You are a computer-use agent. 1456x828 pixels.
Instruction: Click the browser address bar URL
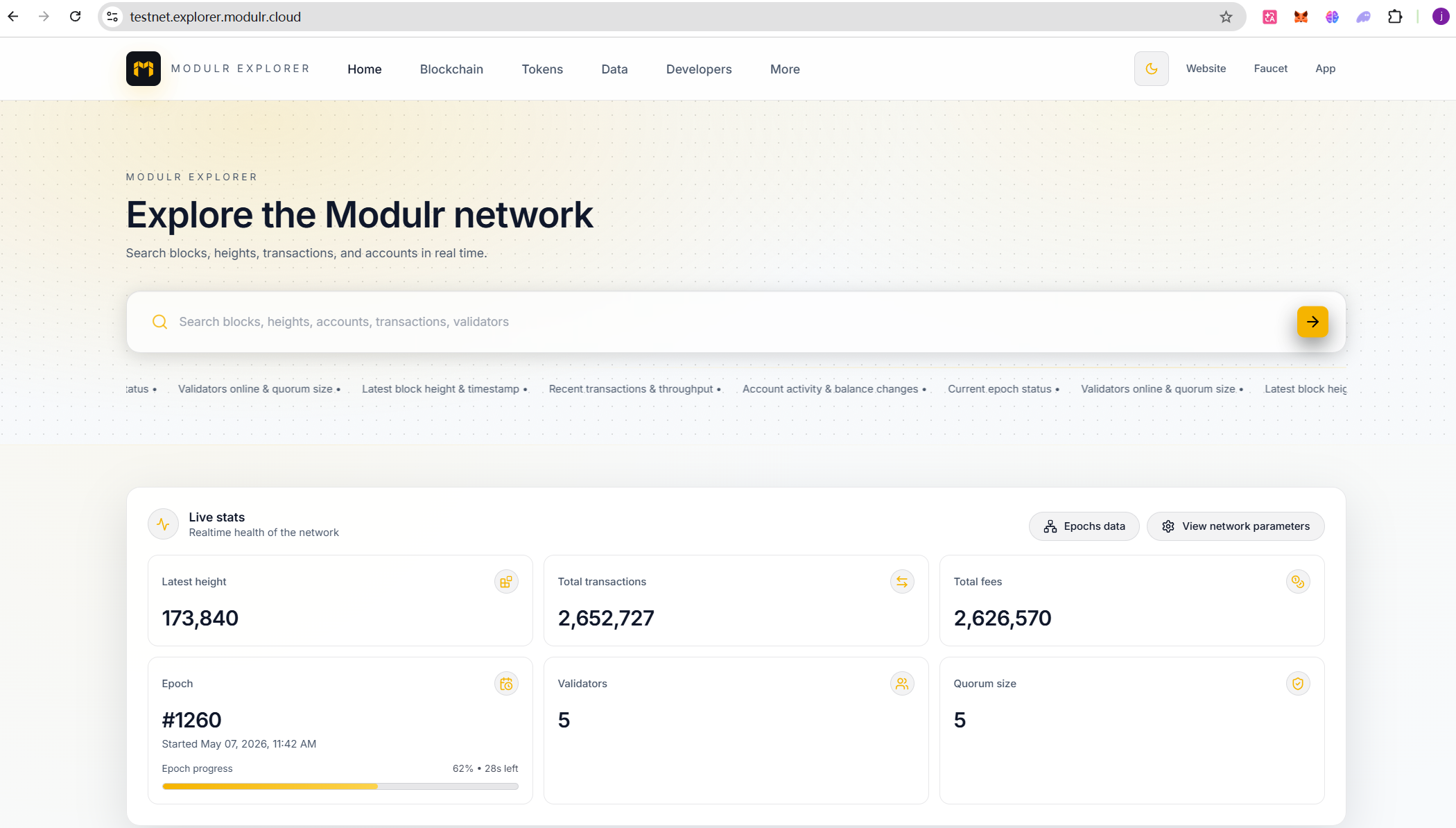(215, 17)
